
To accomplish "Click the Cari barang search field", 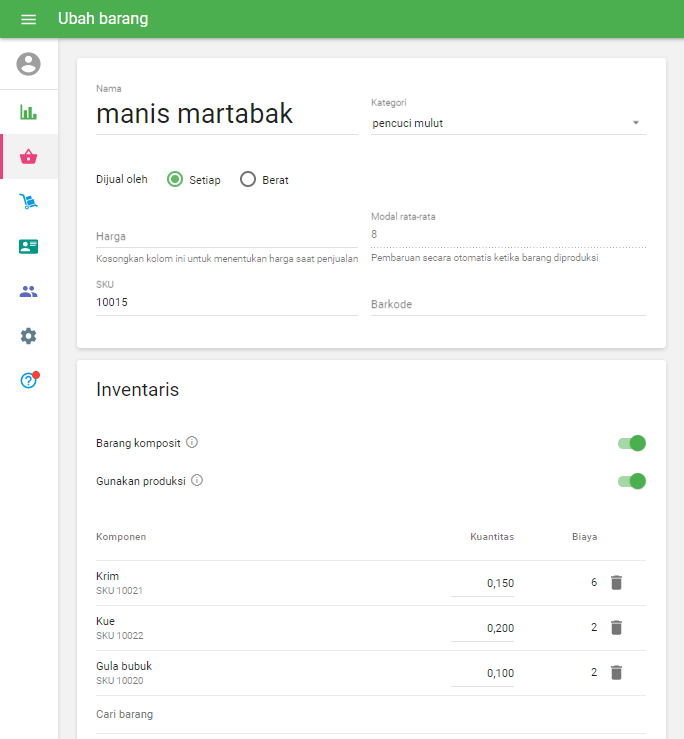I will [x=370, y=714].
